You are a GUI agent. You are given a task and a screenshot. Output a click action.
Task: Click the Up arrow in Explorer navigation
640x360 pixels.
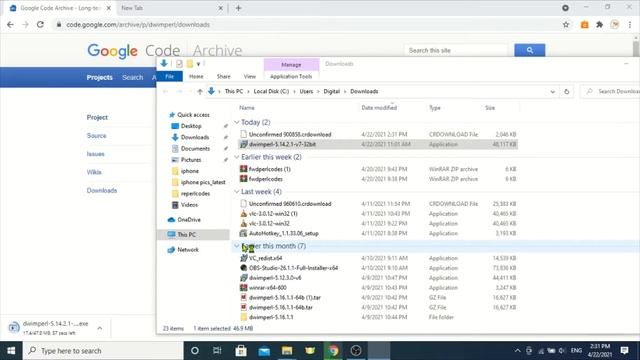tap(200, 91)
